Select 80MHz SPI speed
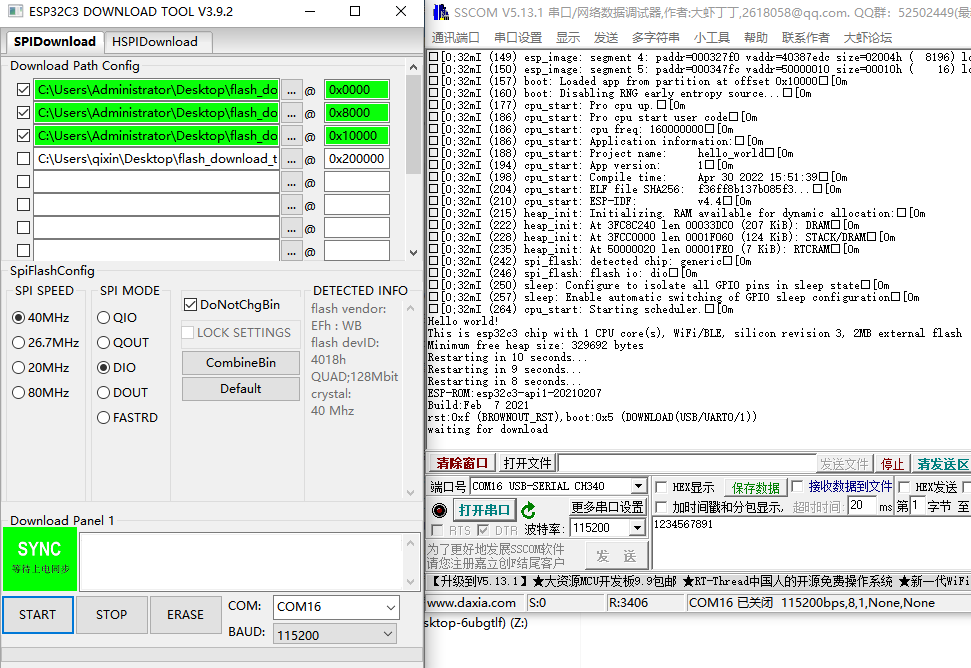Image resolution: width=971 pixels, height=668 pixels. click(x=19, y=393)
